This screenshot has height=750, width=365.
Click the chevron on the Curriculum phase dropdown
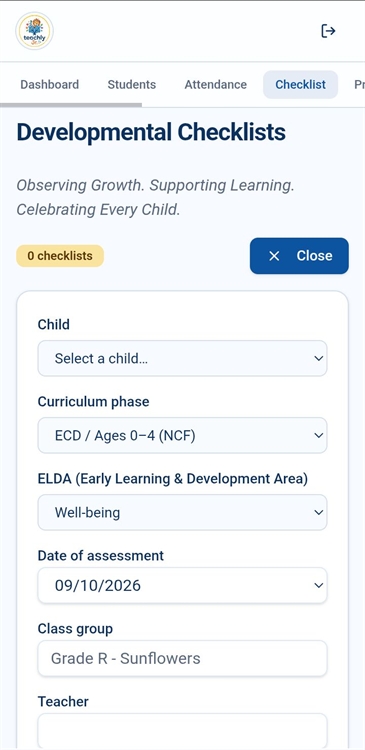tap(319, 435)
